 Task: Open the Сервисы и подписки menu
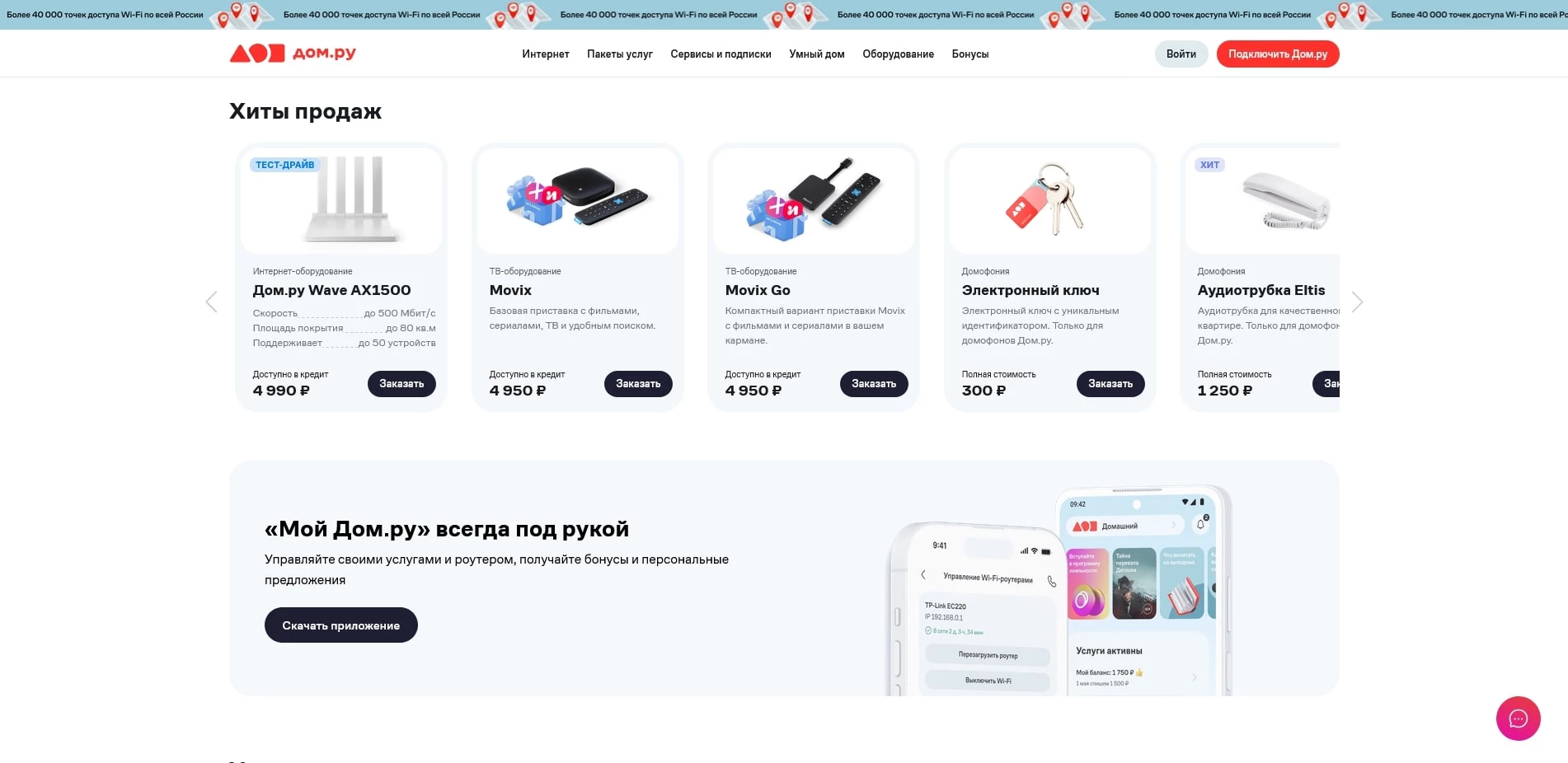click(721, 54)
